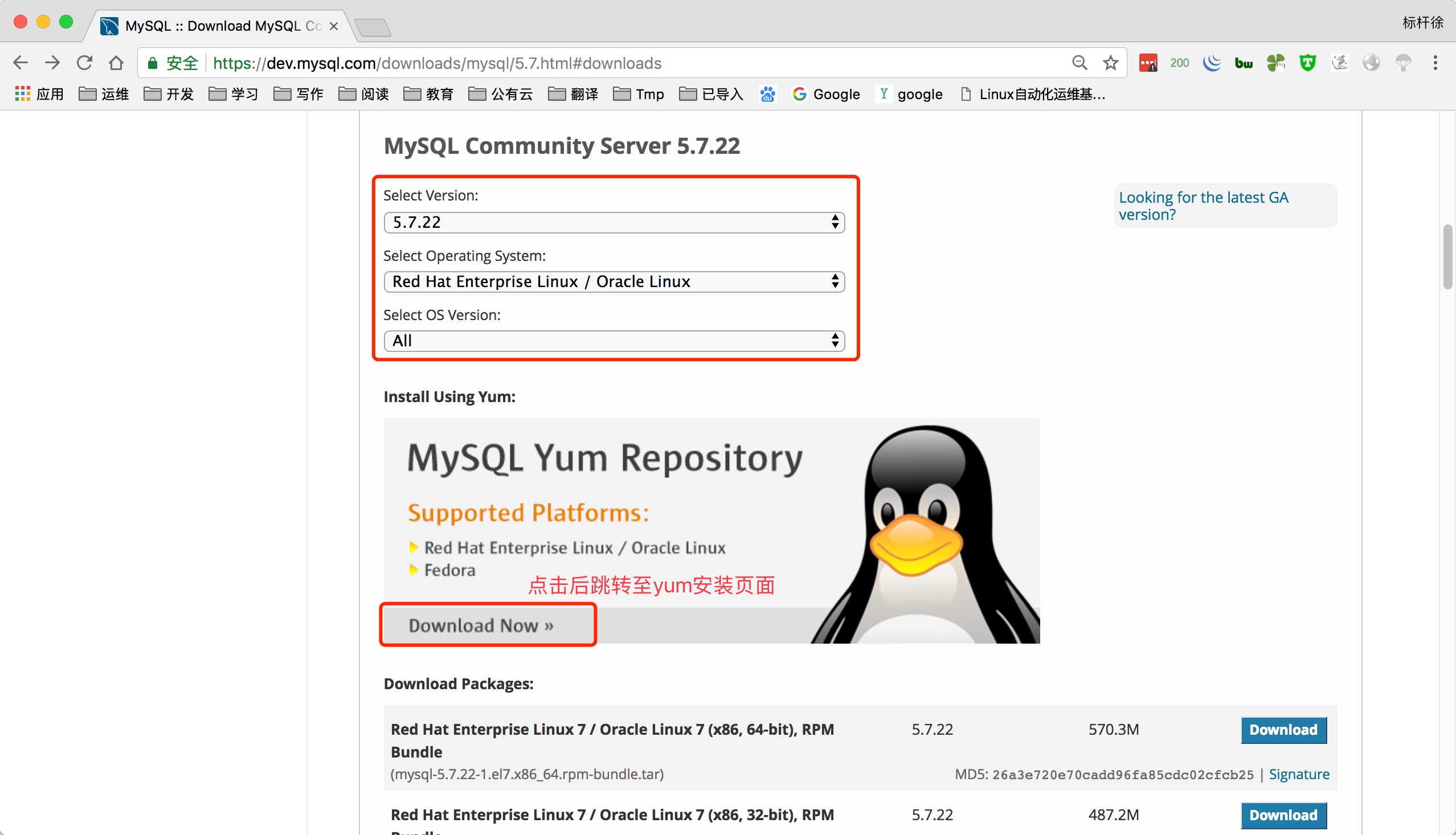Download the 64-bit RPM Bundle 570.3M
This screenshot has width=1456, height=835.
pyautogui.click(x=1283, y=730)
